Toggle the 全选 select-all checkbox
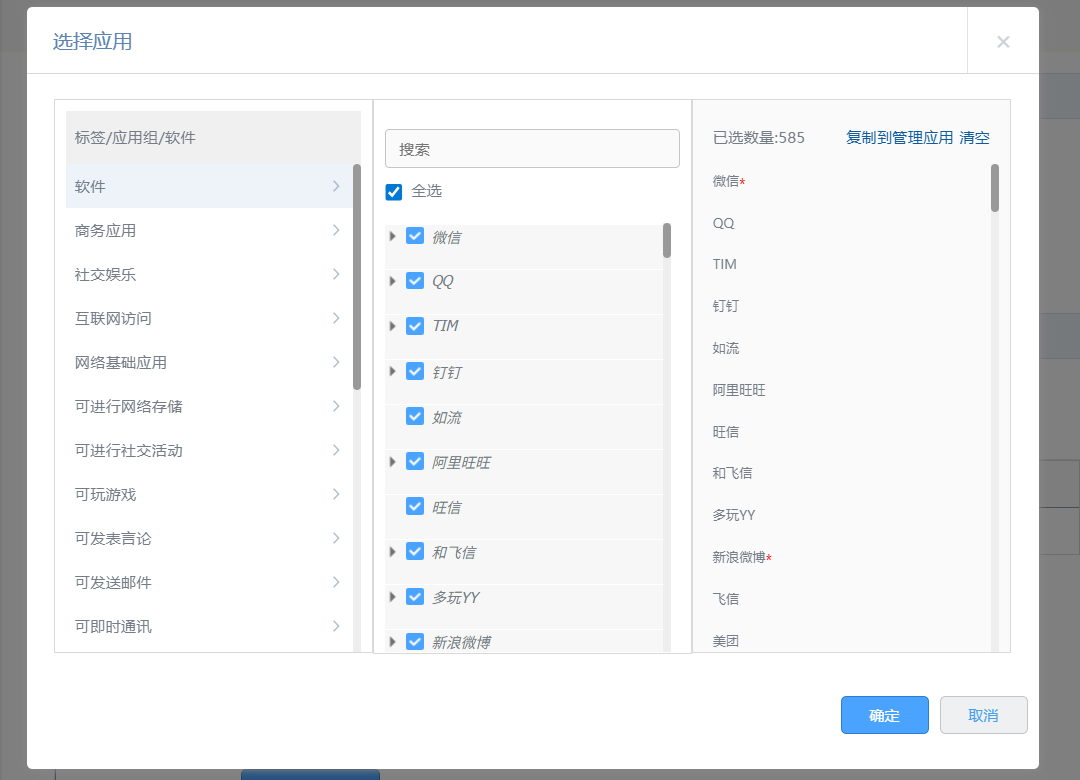 (393, 191)
